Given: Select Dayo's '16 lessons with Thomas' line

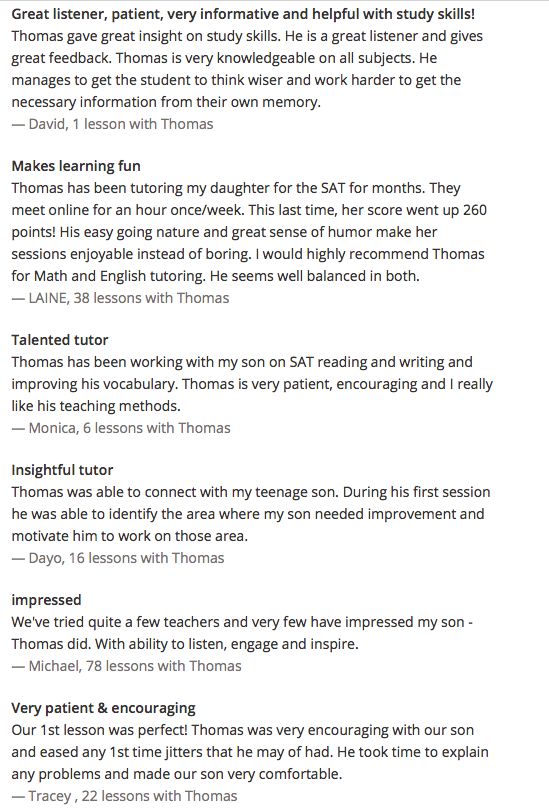Looking at the screenshot, I should click(x=118, y=558).
